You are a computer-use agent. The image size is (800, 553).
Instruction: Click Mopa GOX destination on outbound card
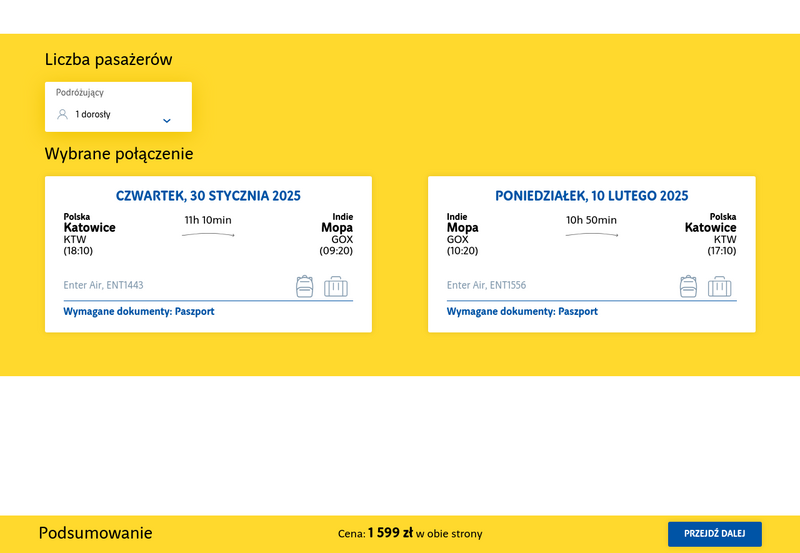click(x=337, y=233)
